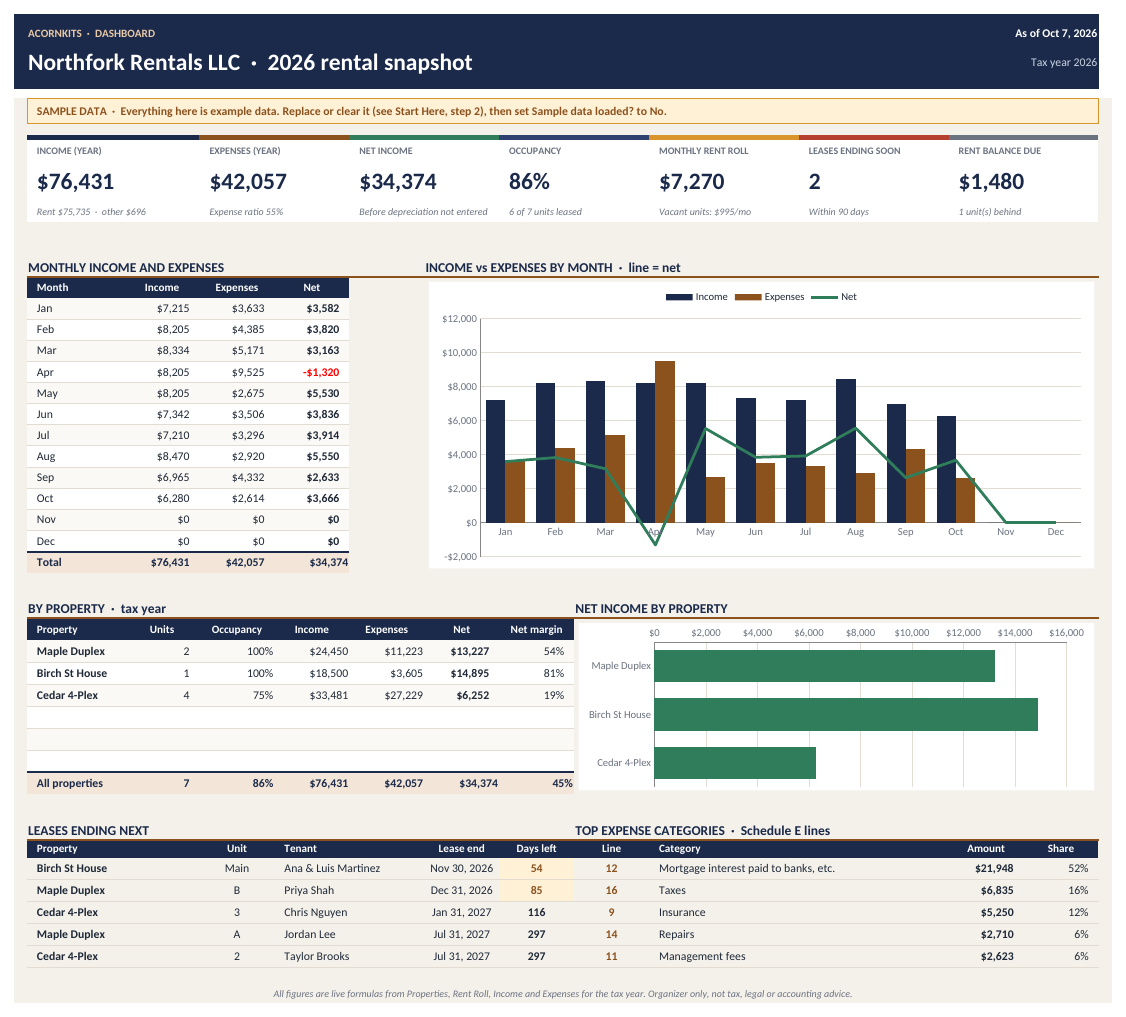Click the Cedar 4-Plex net margin 19%

point(554,695)
